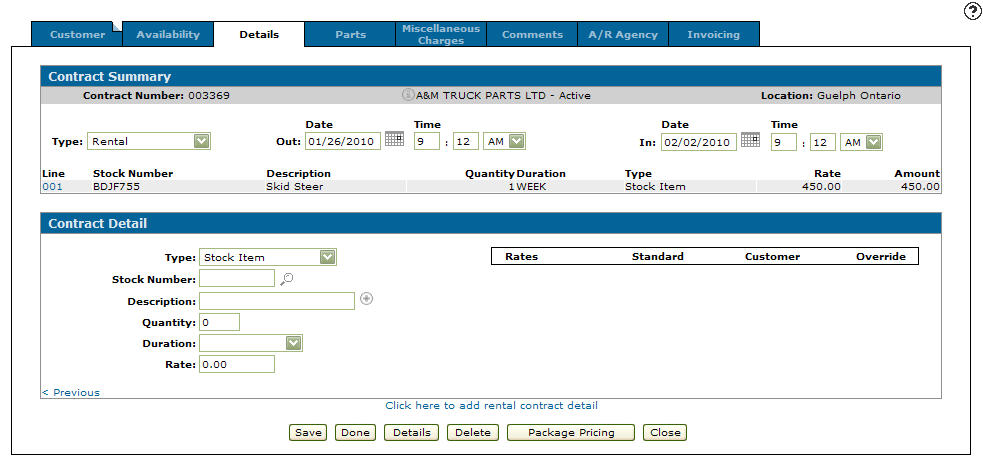
Task: Click the Details button at bottom
Action: [x=411, y=433]
